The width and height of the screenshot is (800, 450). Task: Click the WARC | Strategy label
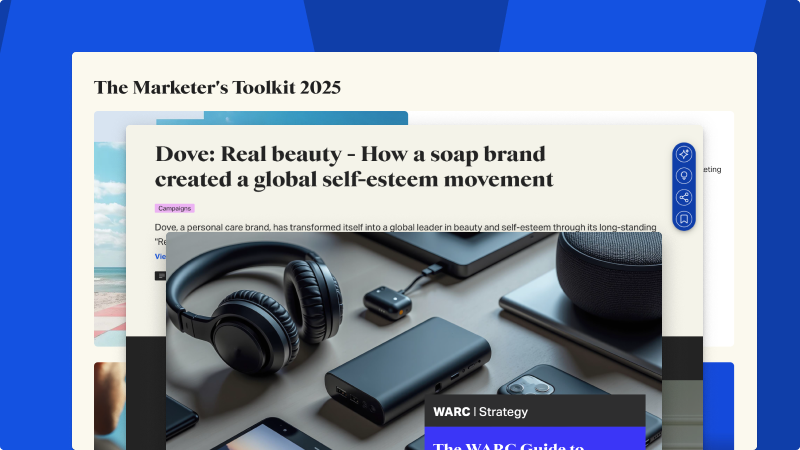tap(481, 412)
